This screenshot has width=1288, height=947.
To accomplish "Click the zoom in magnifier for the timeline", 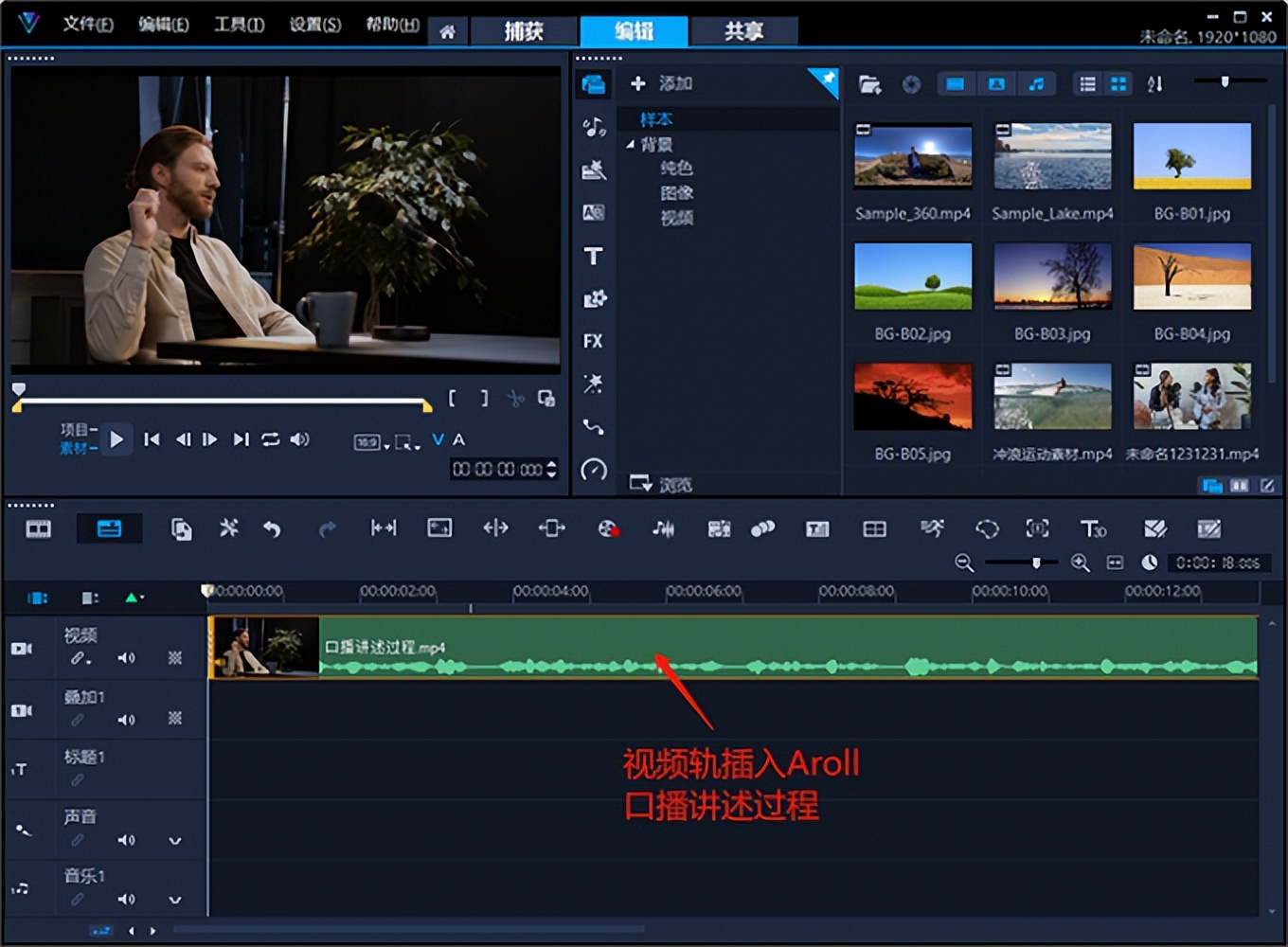I will point(1080,563).
